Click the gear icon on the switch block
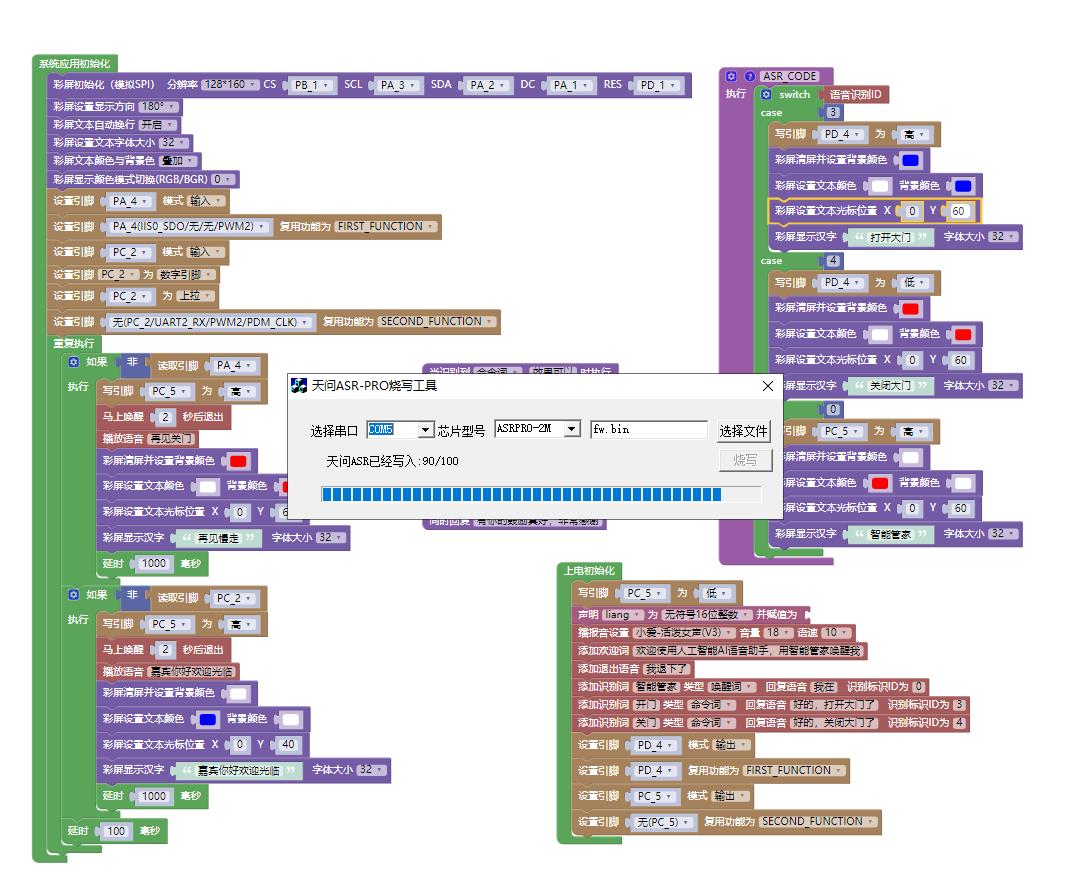The height and width of the screenshot is (889, 1066). click(x=766, y=94)
